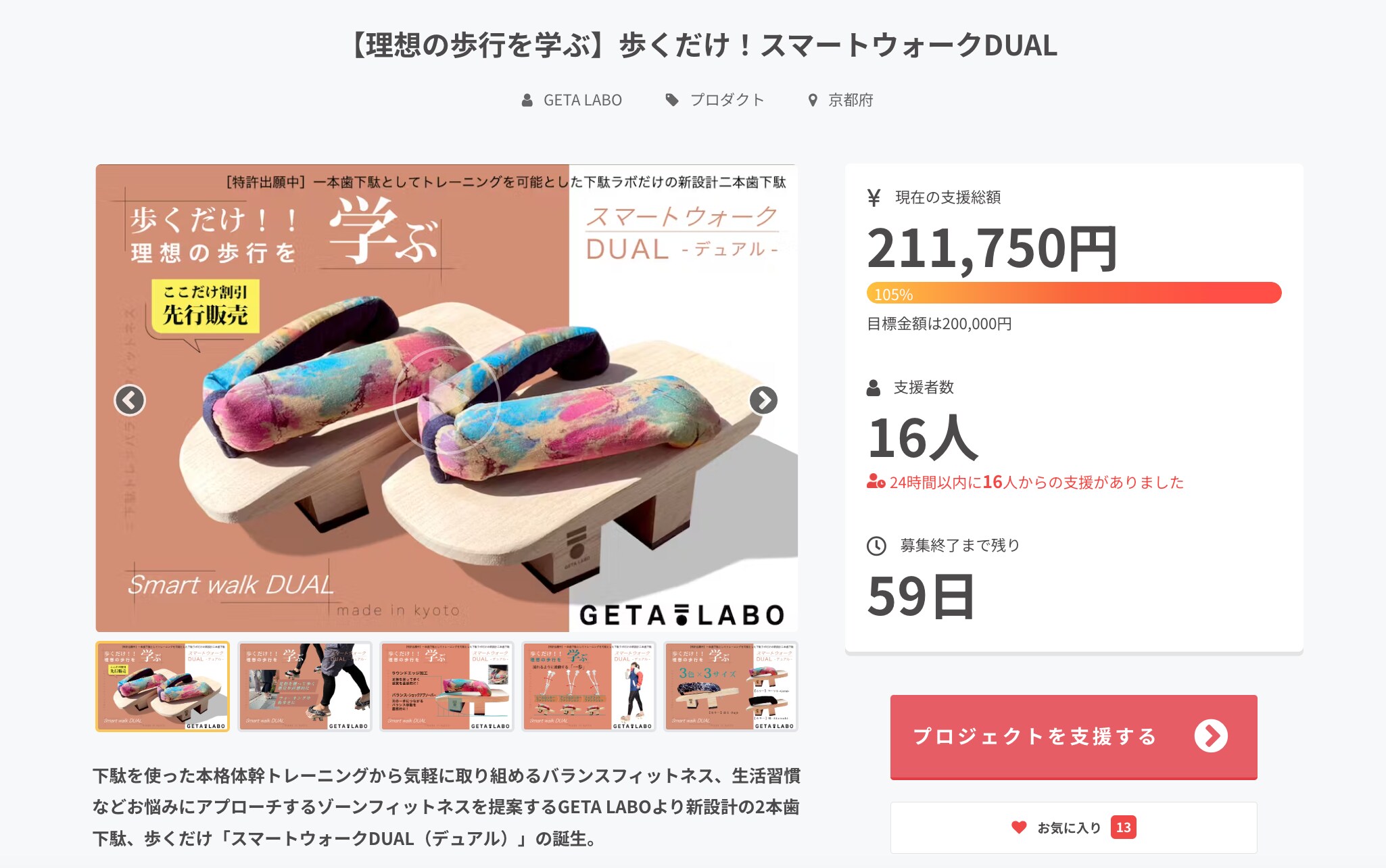Viewport: 1386px width, 868px height.
Task: Add project to お気に入り favorites
Action: (1074, 827)
